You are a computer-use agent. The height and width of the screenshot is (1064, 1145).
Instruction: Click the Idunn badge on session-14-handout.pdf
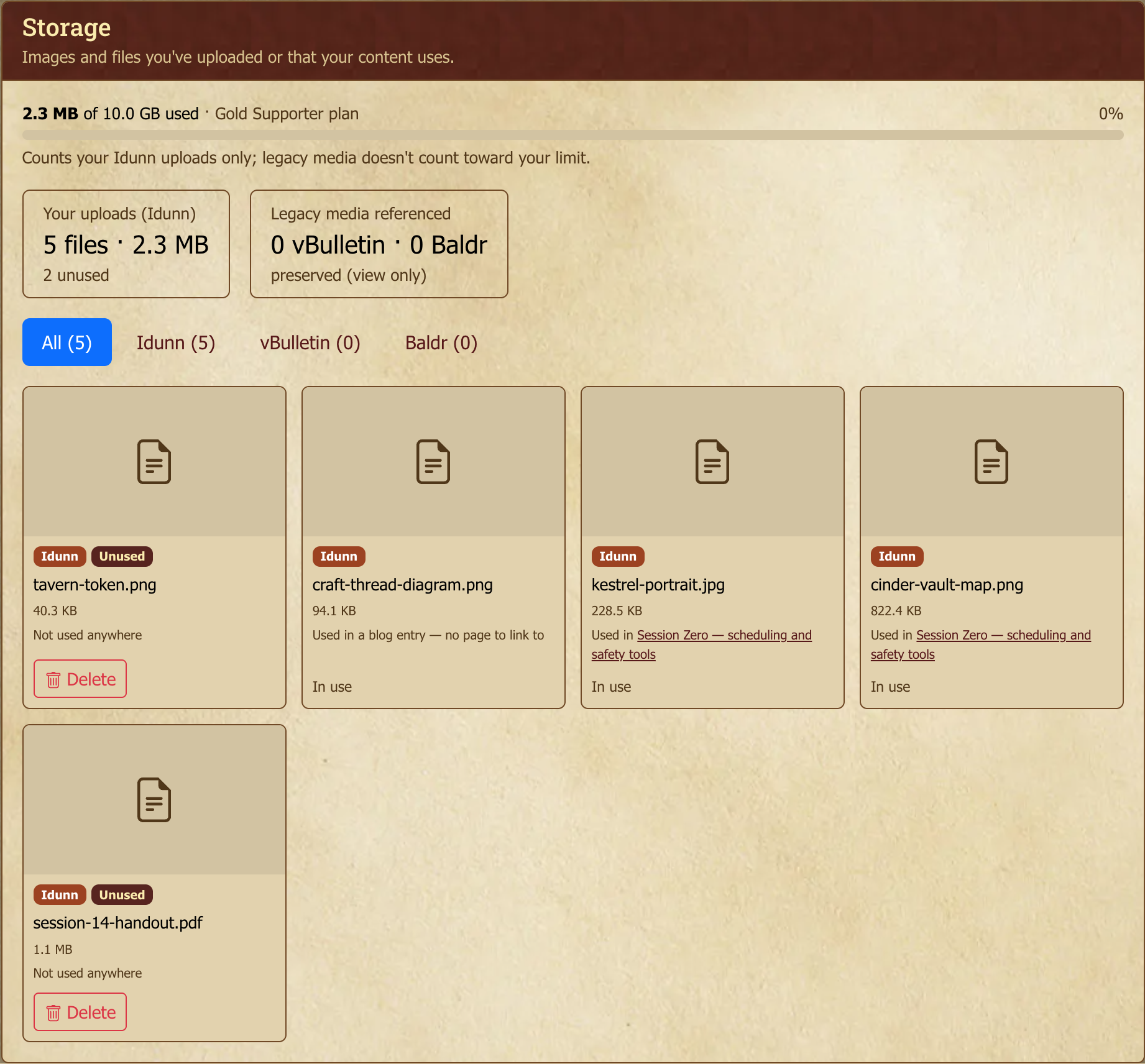[60, 895]
